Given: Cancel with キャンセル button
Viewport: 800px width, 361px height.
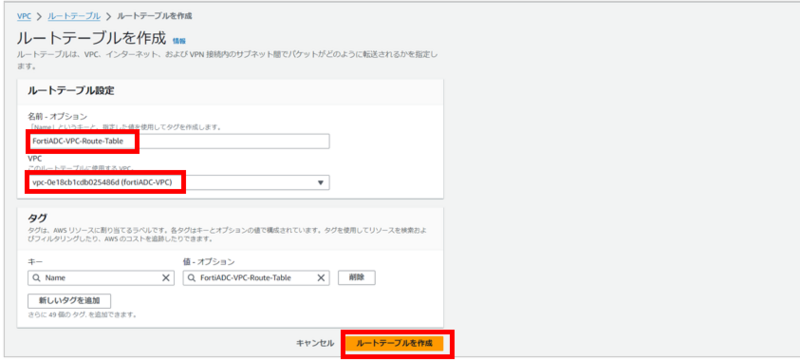Looking at the screenshot, I should [x=315, y=343].
